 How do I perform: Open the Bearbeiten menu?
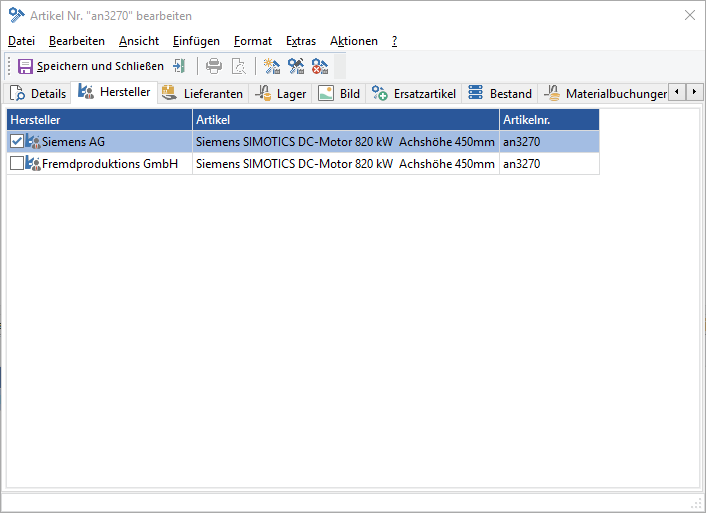point(77,41)
